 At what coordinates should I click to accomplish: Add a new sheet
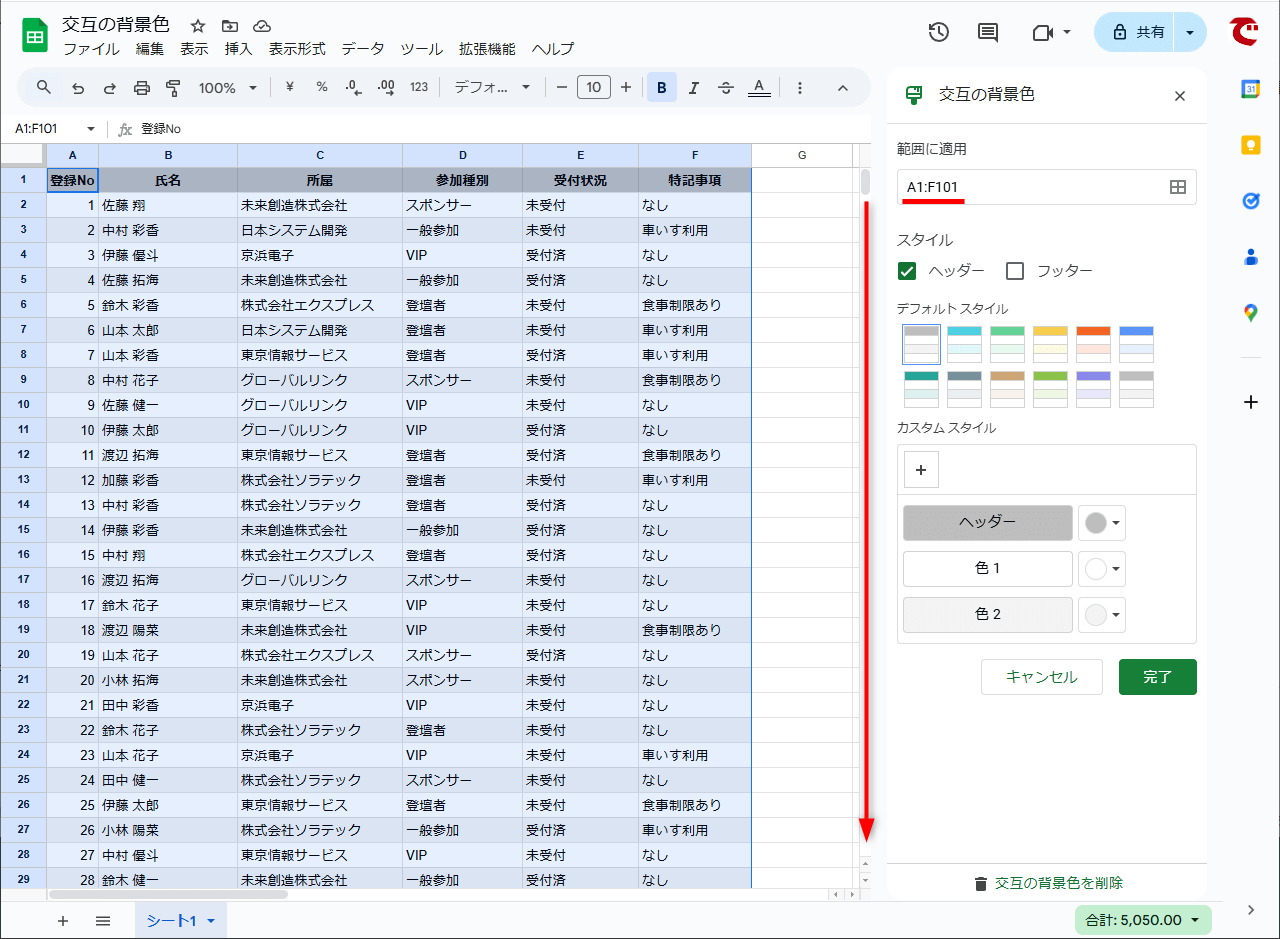coord(63,921)
